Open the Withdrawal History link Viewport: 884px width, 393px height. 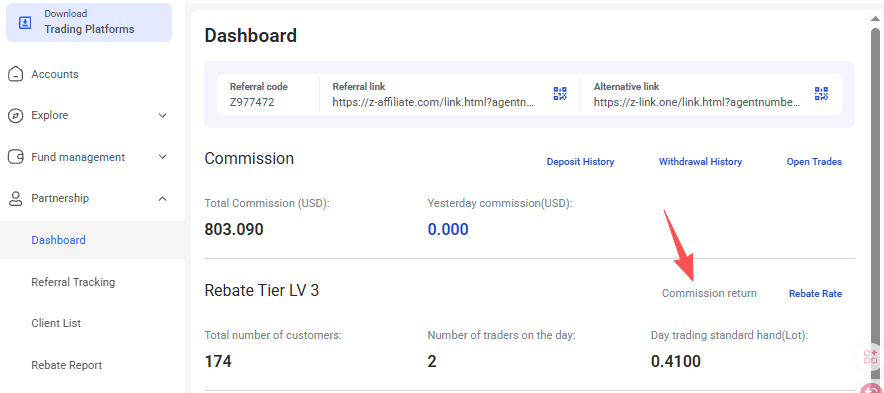700,162
